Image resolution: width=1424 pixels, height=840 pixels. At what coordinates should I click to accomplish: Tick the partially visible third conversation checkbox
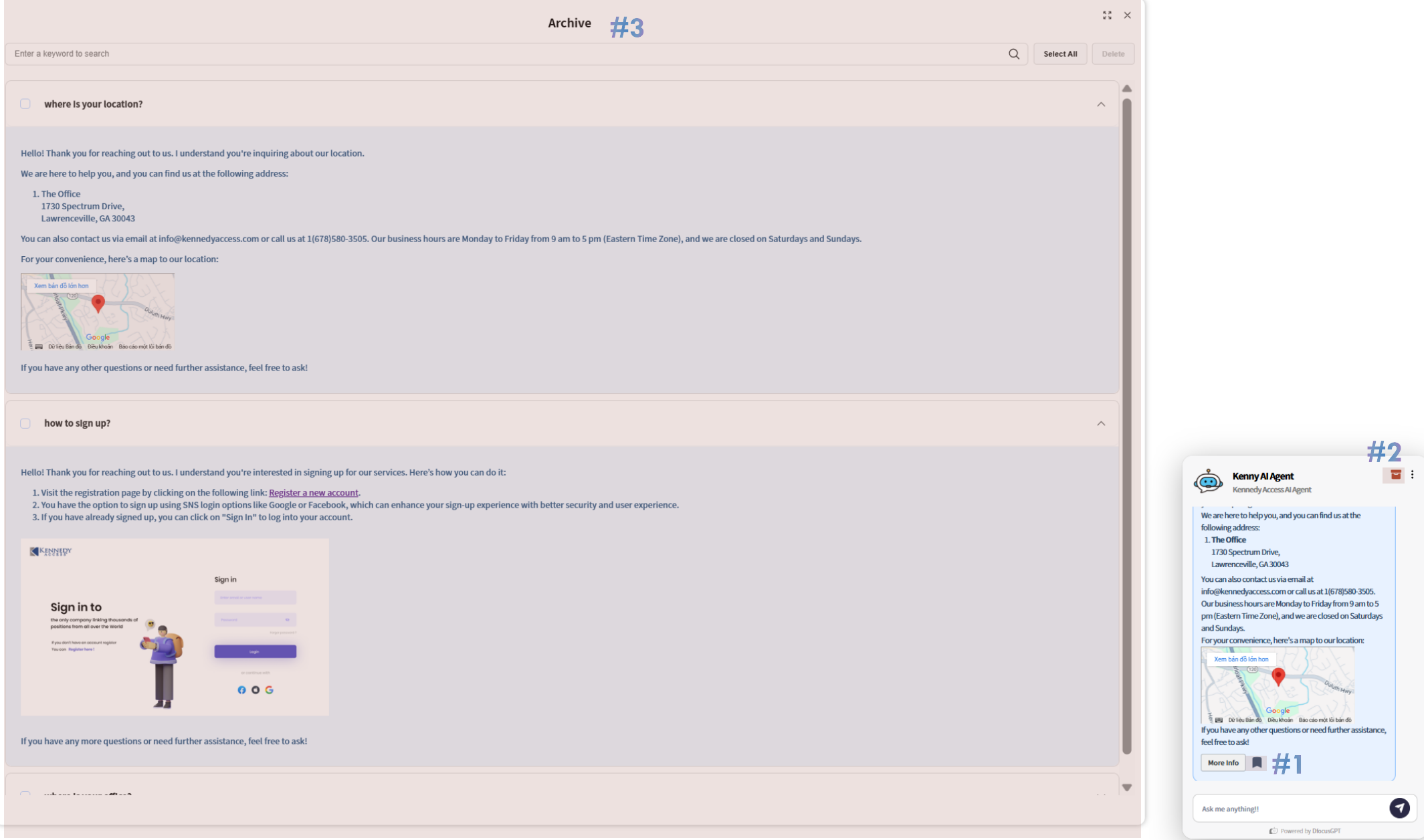click(x=25, y=794)
